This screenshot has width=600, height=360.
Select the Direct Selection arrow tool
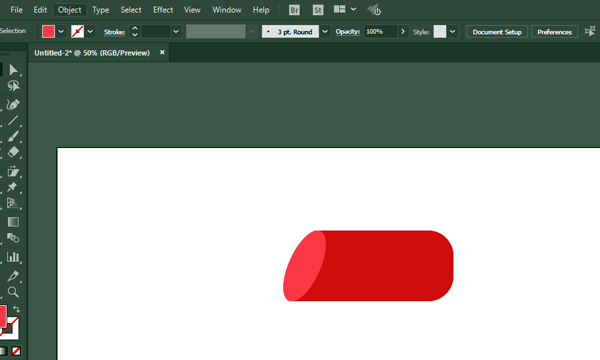coord(13,70)
